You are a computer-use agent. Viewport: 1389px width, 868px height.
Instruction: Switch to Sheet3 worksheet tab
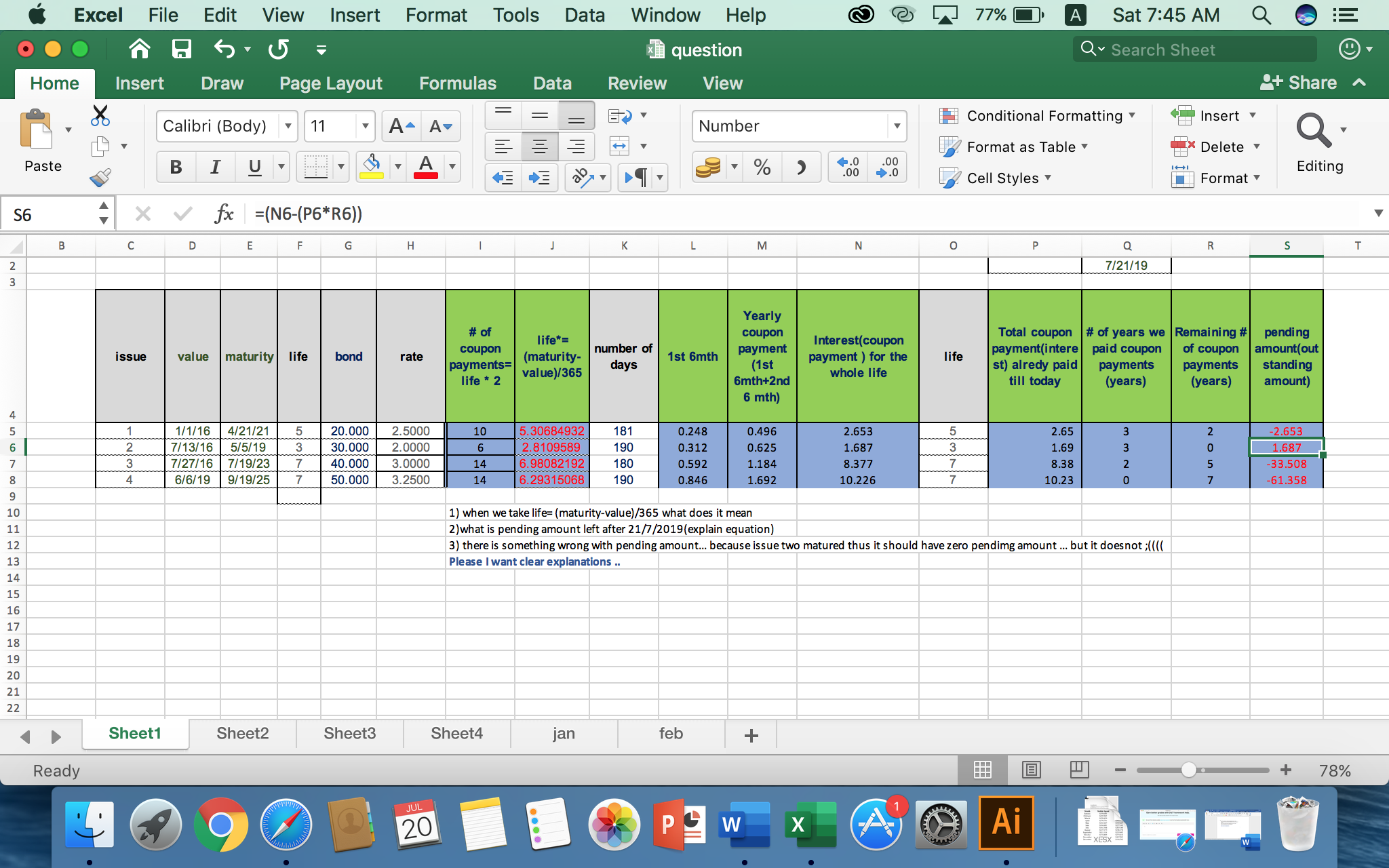click(x=349, y=734)
